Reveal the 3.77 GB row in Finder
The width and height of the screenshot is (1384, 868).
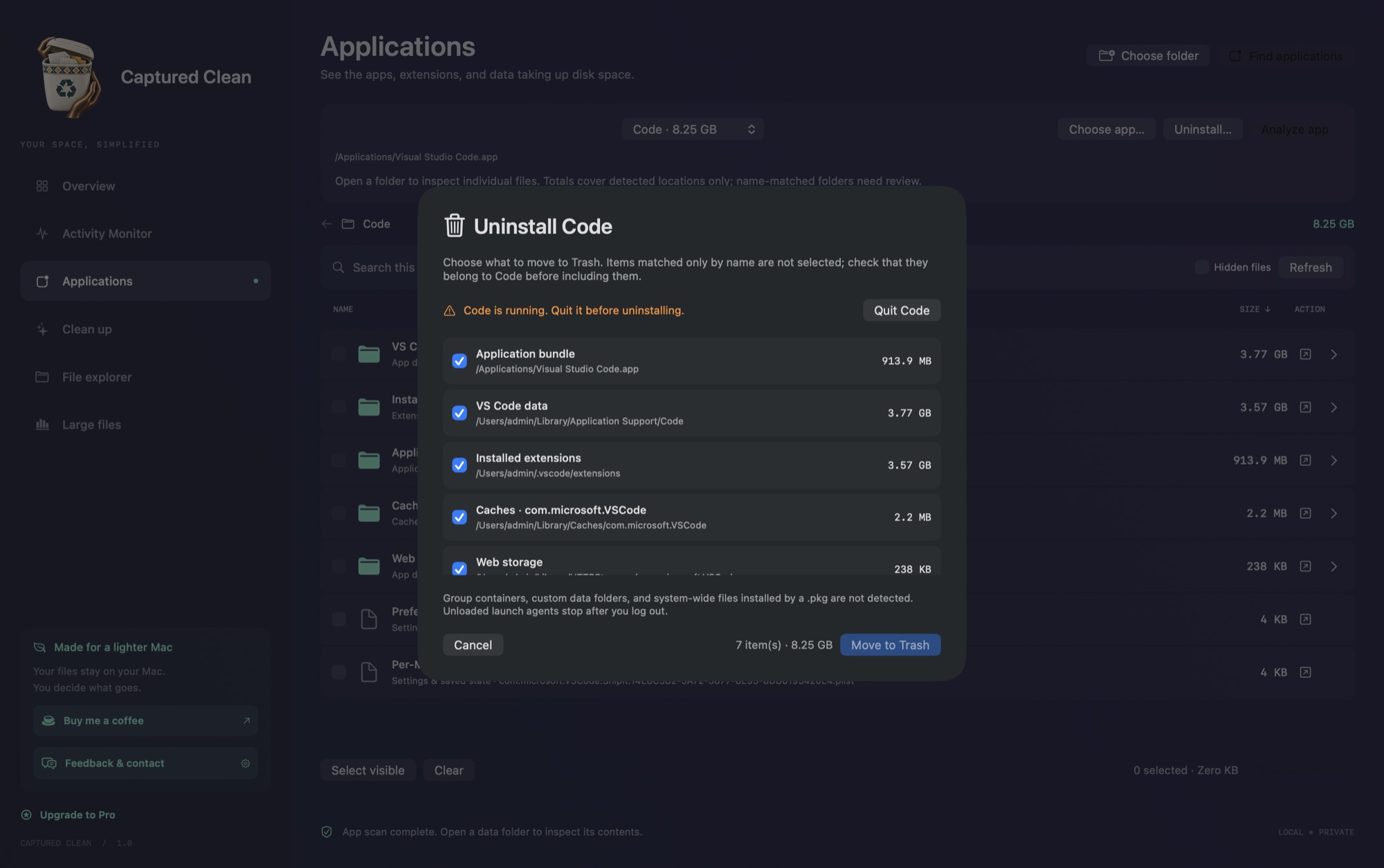tap(1305, 354)
